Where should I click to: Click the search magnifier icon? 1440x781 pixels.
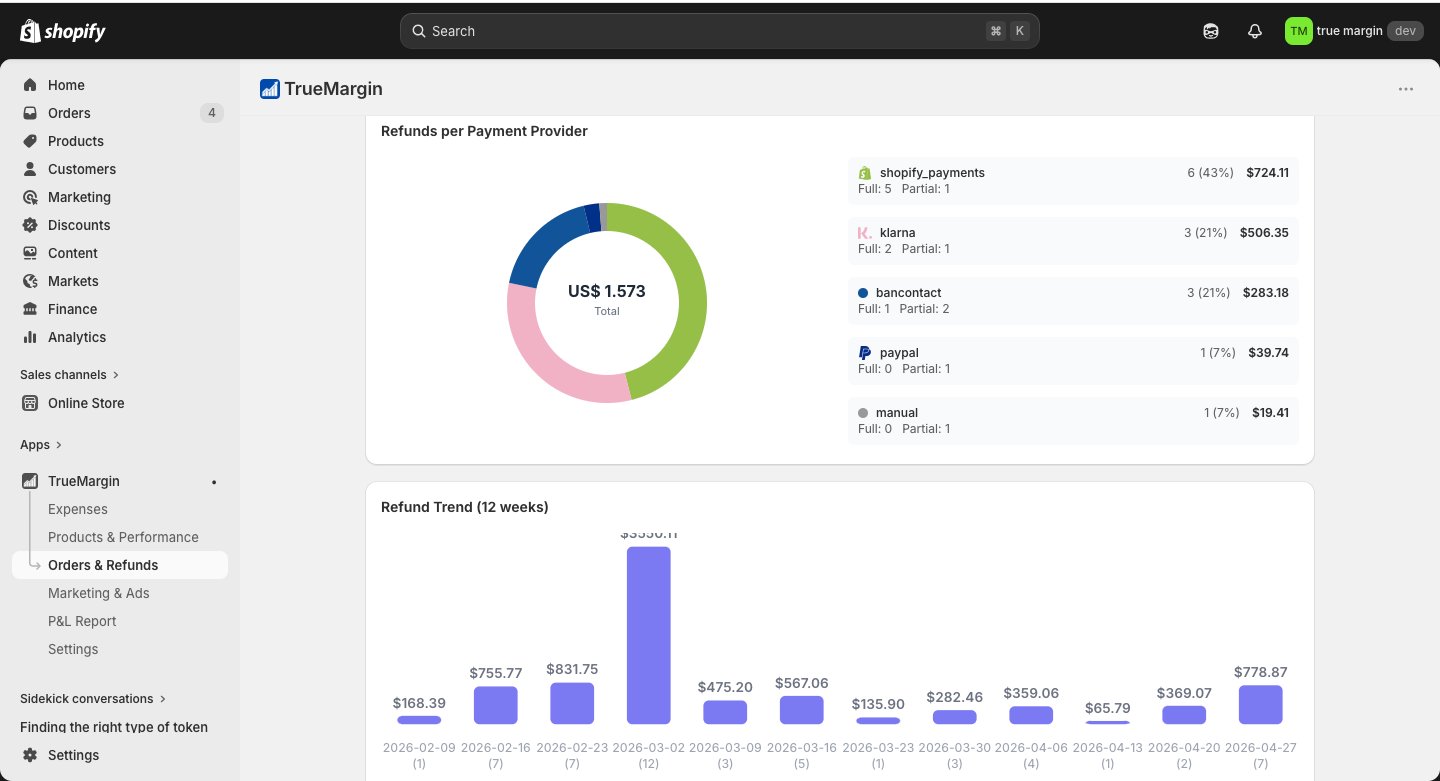pyautogui.click(x=419, y=31)
